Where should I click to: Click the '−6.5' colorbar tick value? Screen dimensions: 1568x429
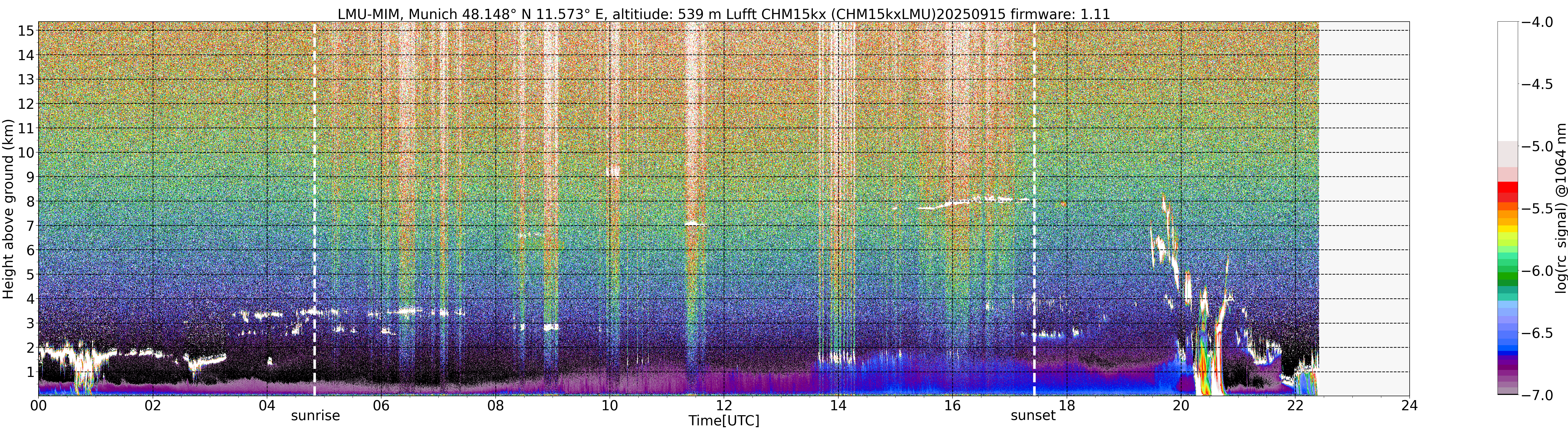pos(1538,333)
